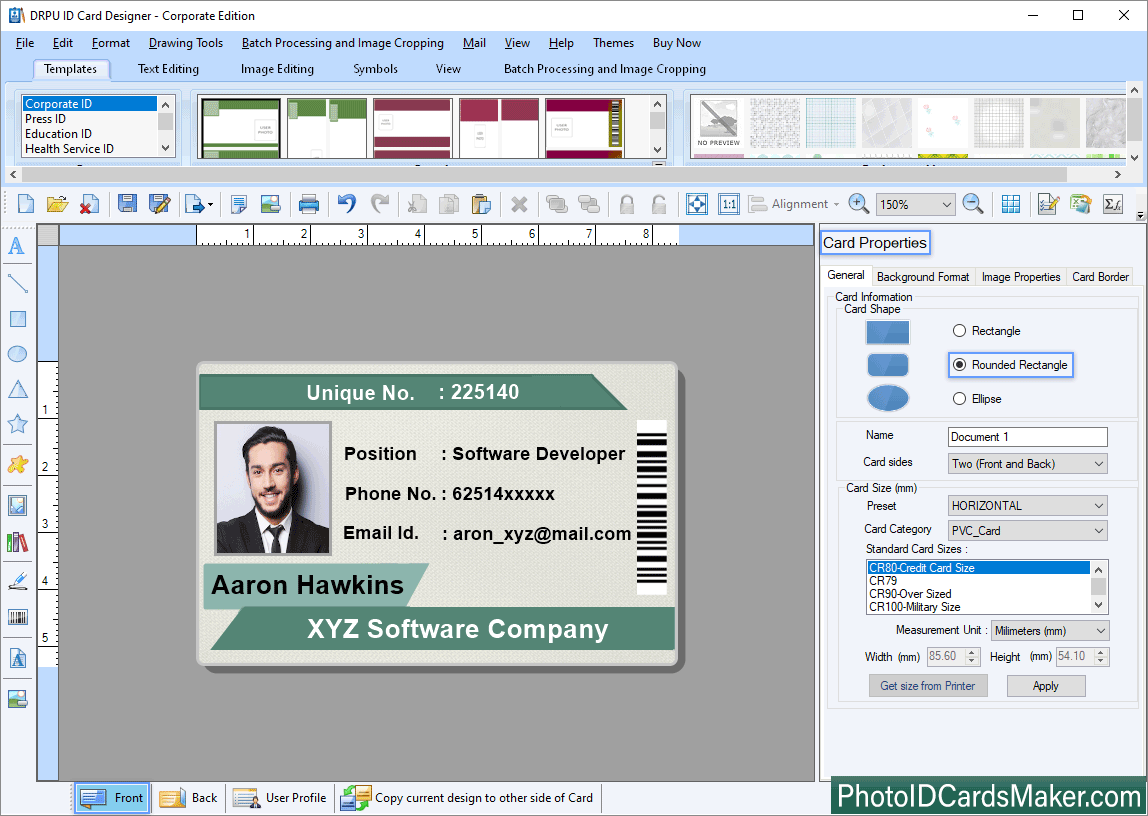Switch to the Back side of the card
The image size is (1148, 816).
[188, 797]
